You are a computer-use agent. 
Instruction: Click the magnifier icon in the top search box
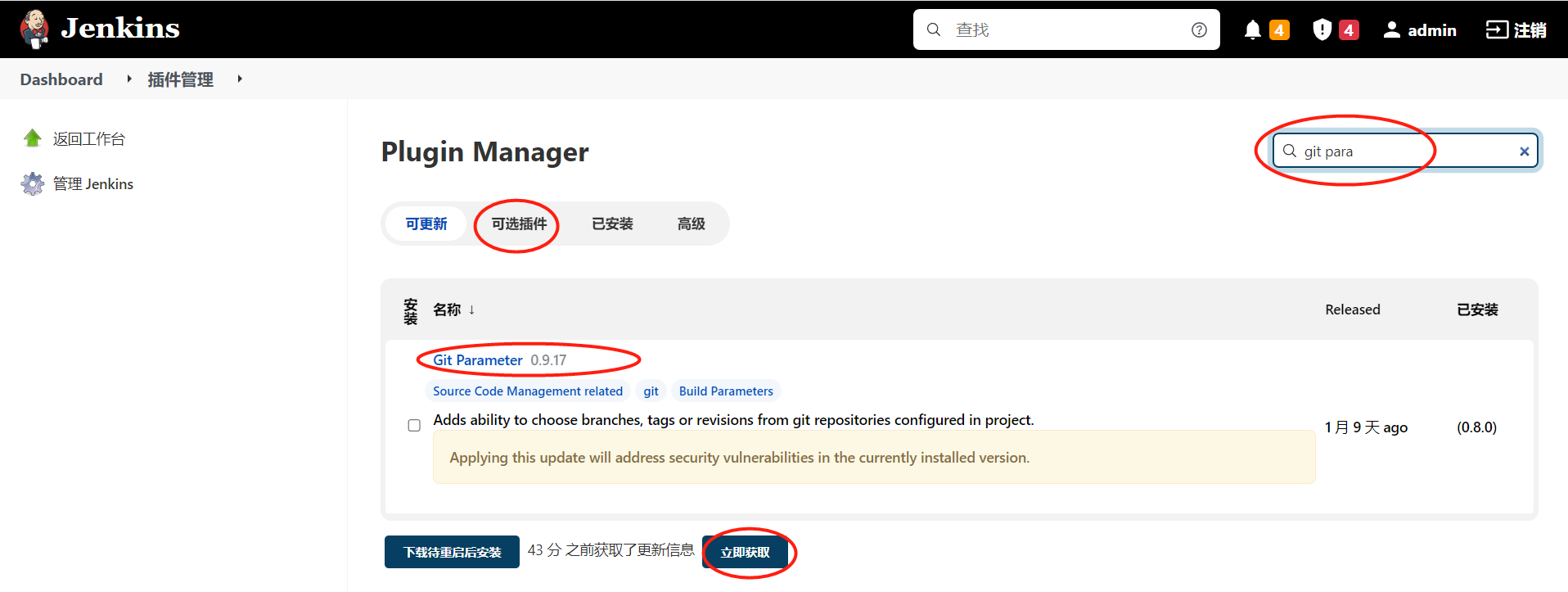(933, 29)
